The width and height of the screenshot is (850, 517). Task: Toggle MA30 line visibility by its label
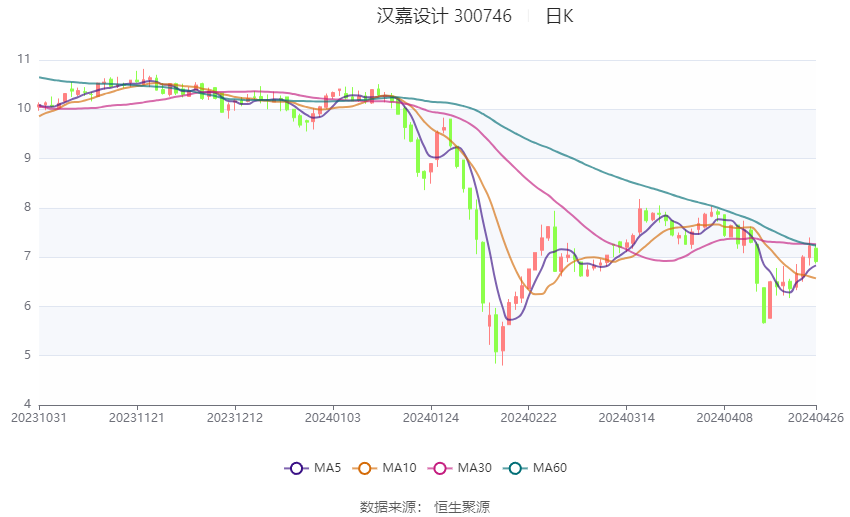(x=474, y=468)
